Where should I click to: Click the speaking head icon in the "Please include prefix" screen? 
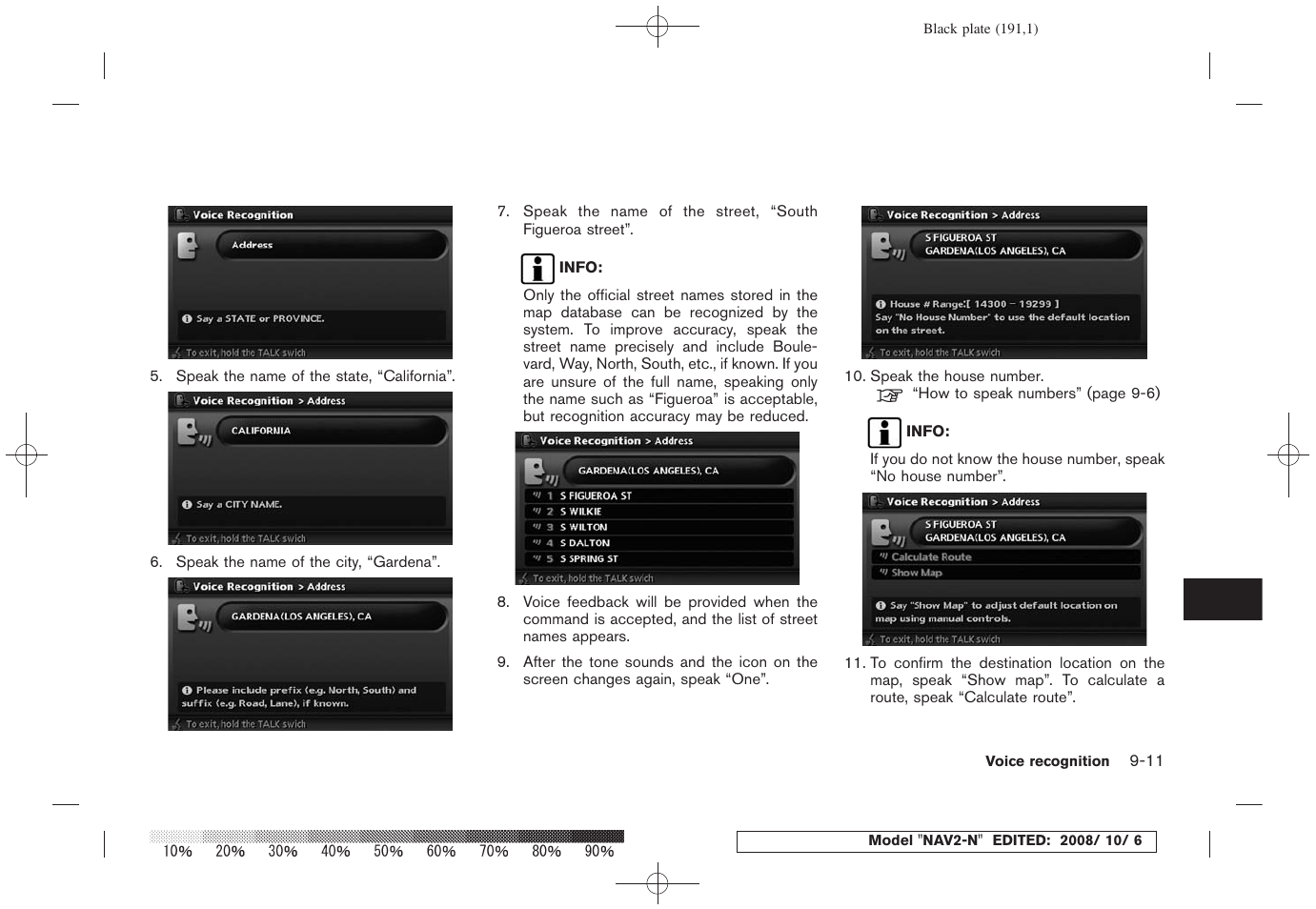194,619
